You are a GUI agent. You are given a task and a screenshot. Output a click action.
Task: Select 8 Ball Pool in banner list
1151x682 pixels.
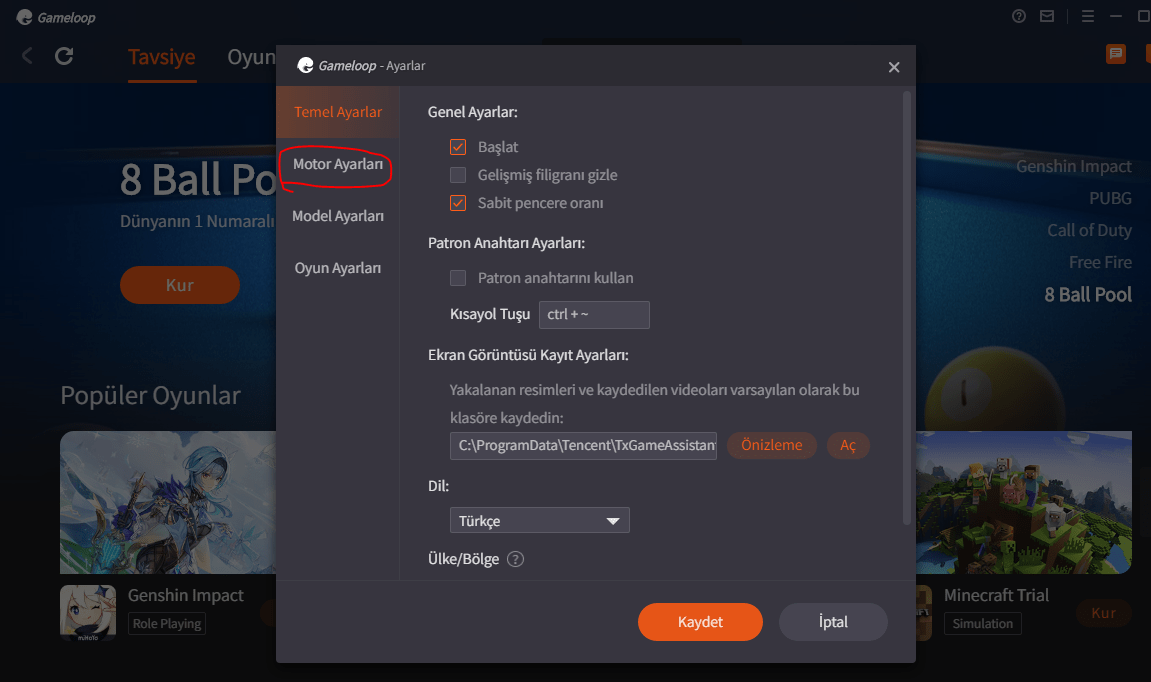(1088, 295)
